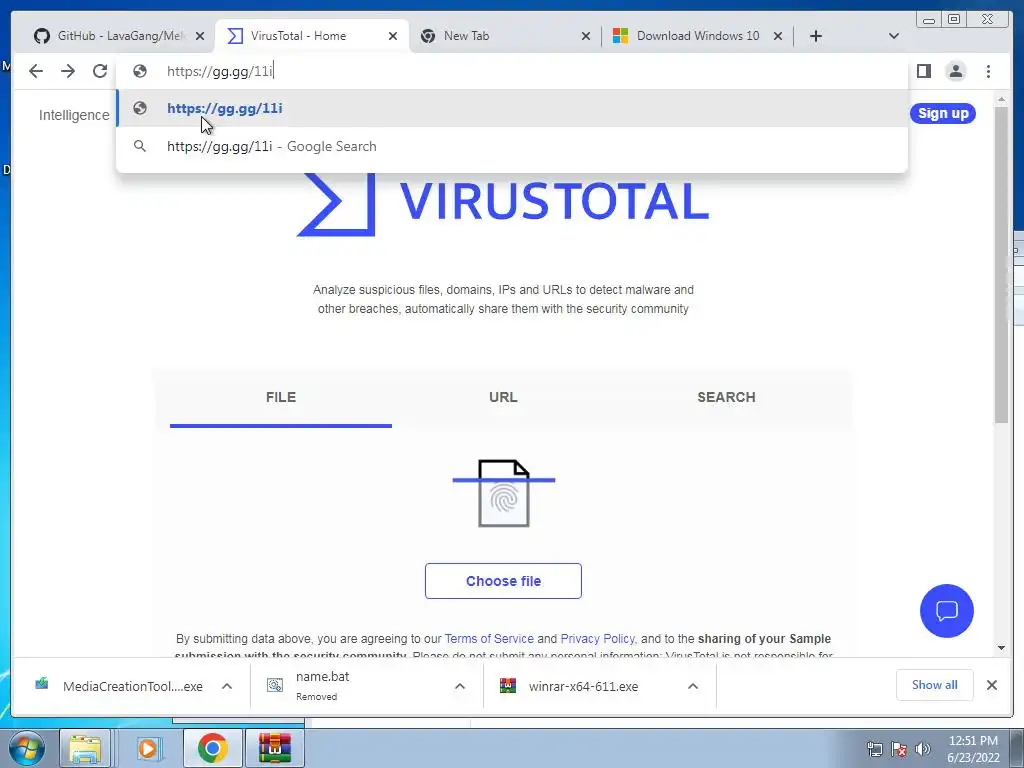The height and width of the screenshot is (768, 1024).
Task: Close the GitHub tab
Action: [200, 37]
